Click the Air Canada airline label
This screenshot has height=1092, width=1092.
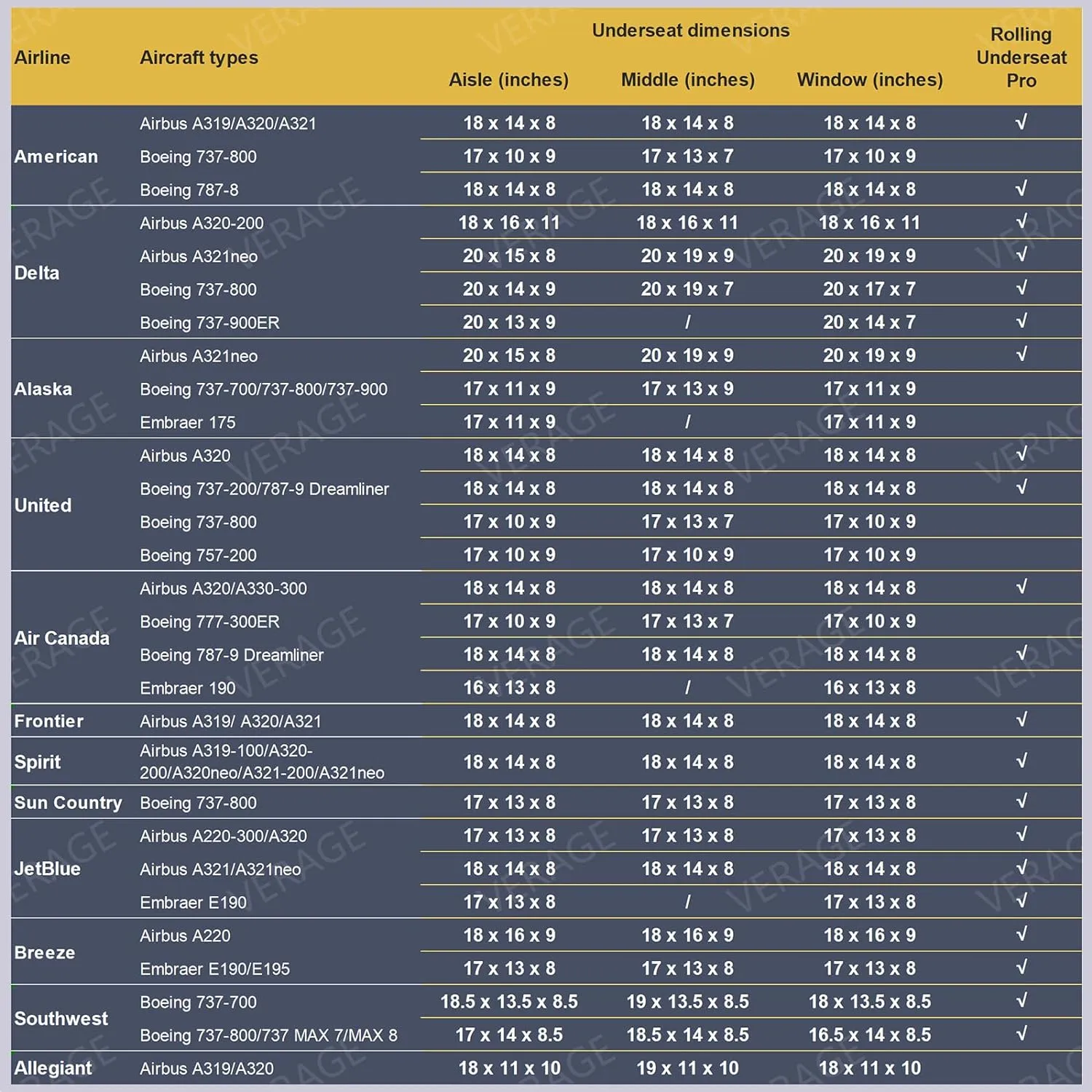coord(62,638)
